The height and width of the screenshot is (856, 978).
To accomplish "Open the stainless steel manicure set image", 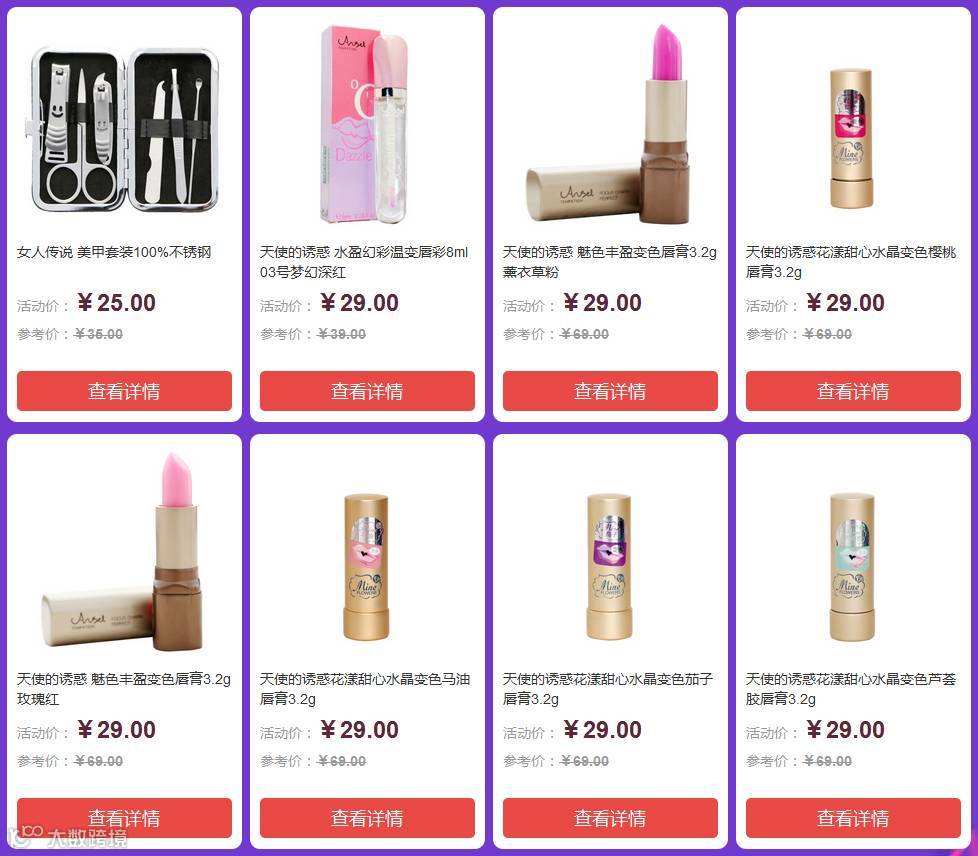I will [x=124, y=129].
